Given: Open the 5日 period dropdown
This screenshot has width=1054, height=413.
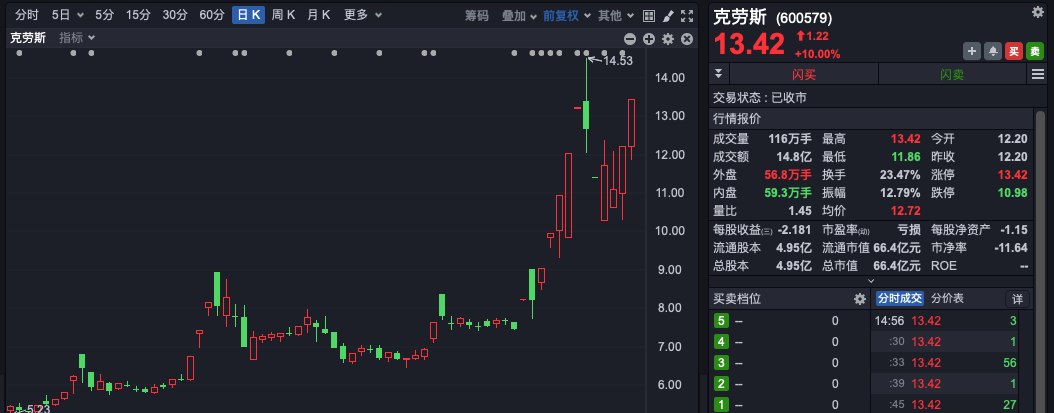Looking at the screenshot, I should (67, 15).
